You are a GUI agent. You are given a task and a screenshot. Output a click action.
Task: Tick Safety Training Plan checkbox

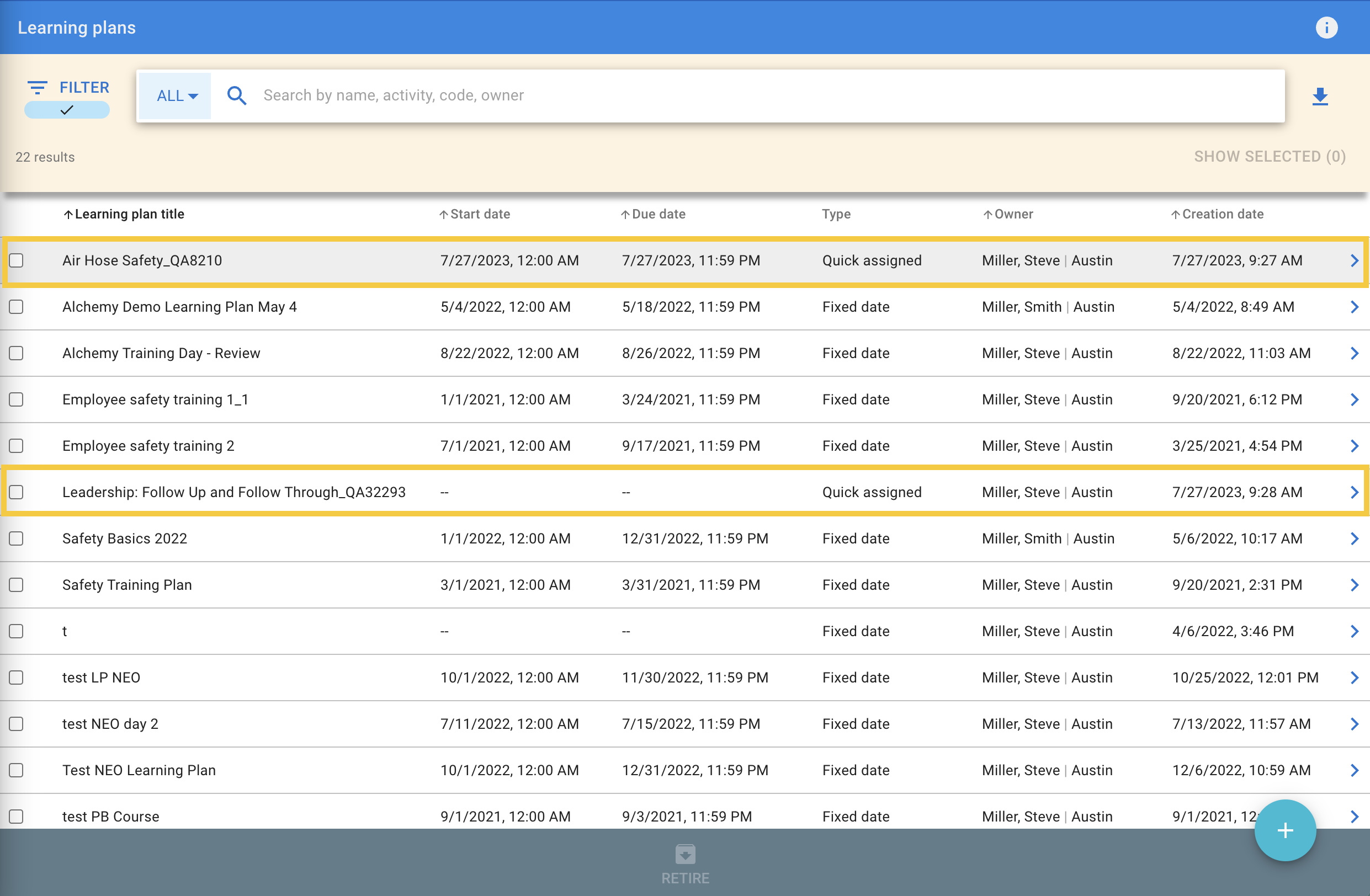point(16,585)
